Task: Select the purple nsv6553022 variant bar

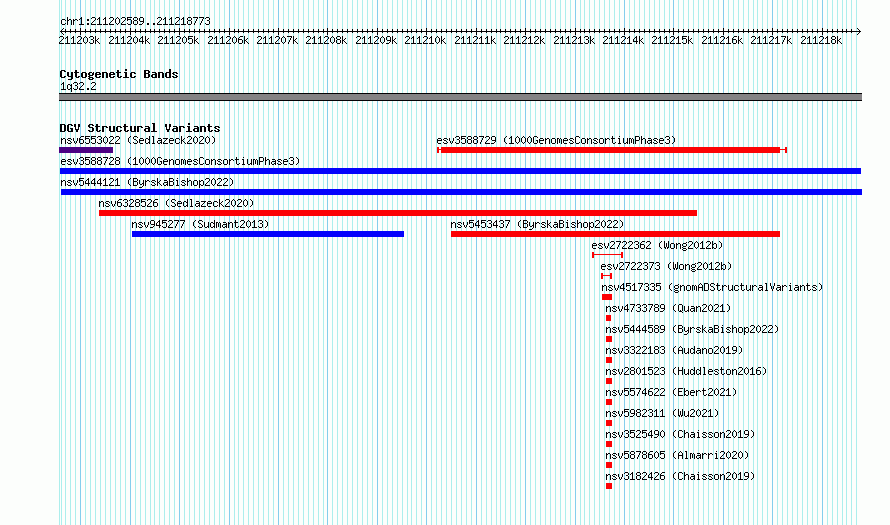Action: [x=86, y=150]
